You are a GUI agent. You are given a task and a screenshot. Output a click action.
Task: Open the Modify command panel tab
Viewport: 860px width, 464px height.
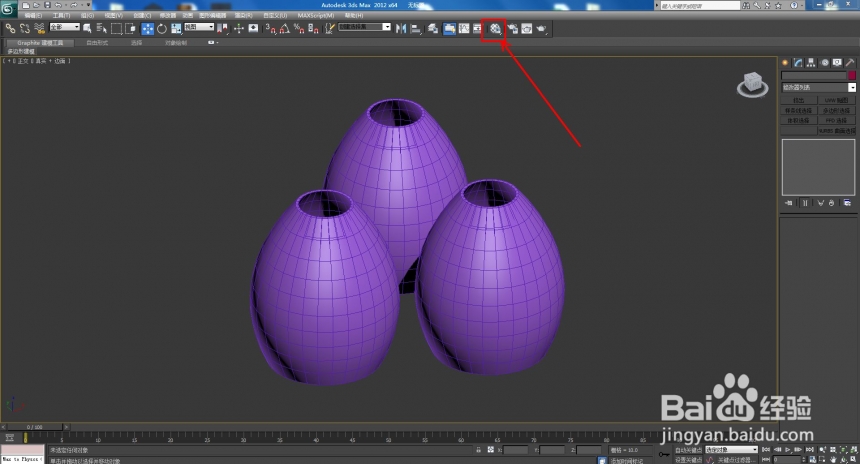tap(798, 63)
